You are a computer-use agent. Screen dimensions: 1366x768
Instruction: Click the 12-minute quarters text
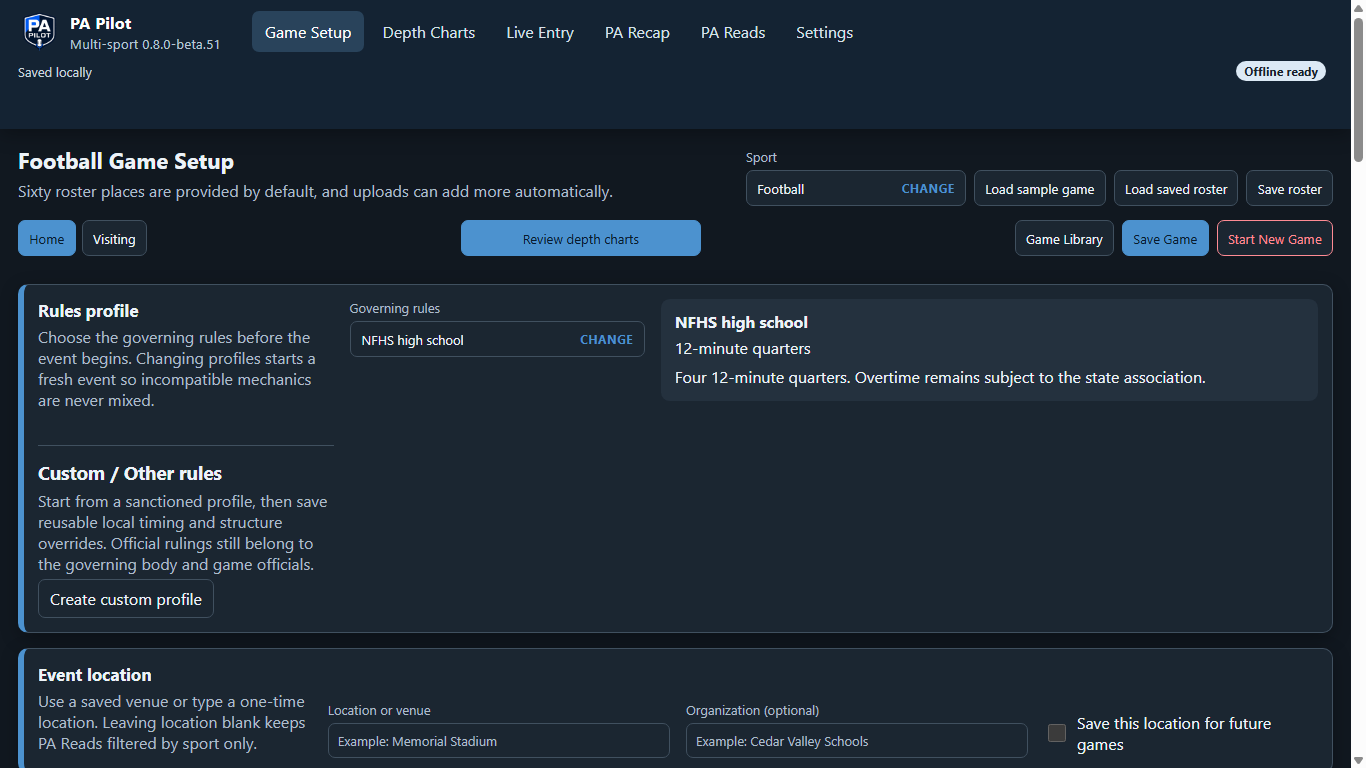743,348
